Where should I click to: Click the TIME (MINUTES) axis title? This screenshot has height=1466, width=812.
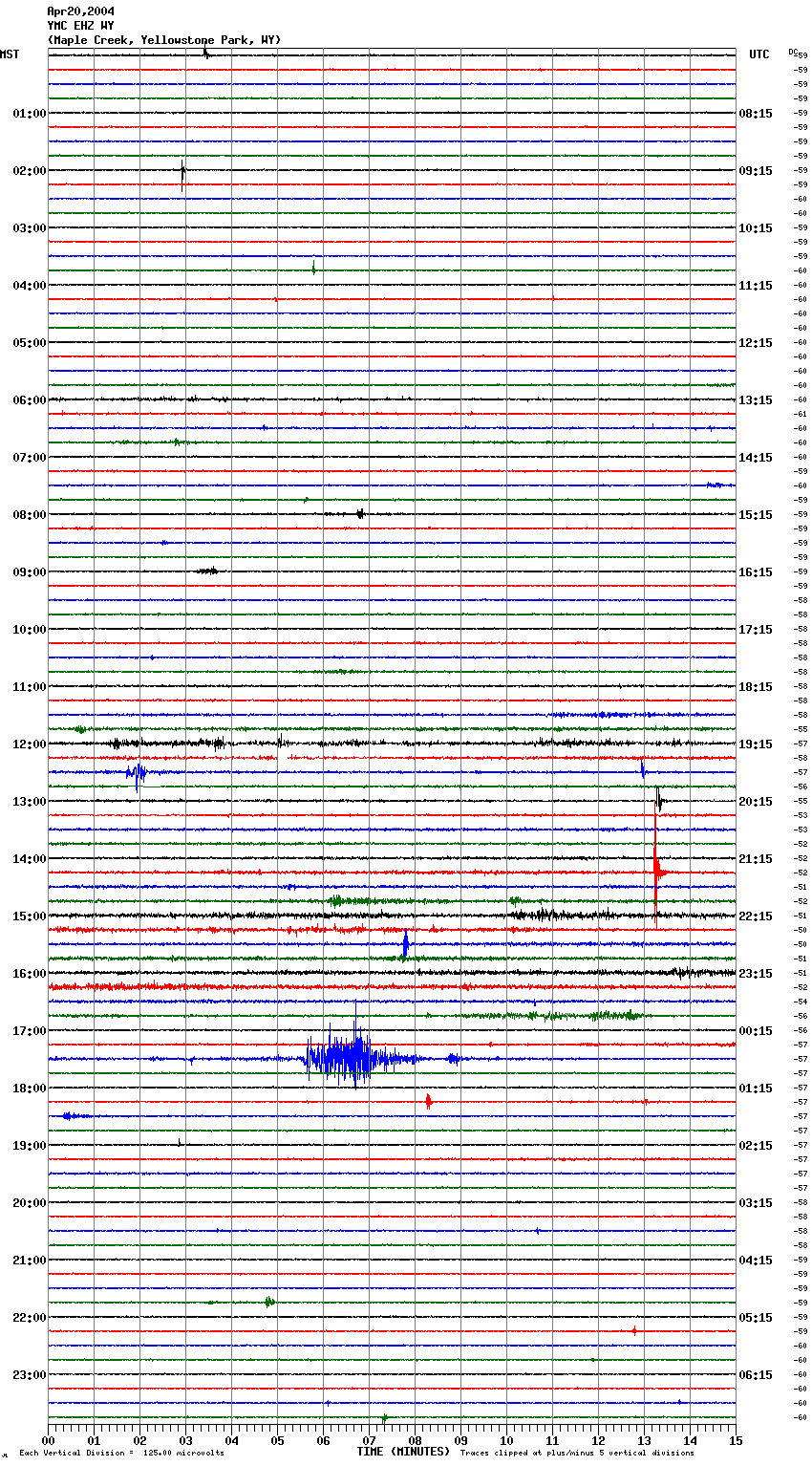[x=403, y=1452]
